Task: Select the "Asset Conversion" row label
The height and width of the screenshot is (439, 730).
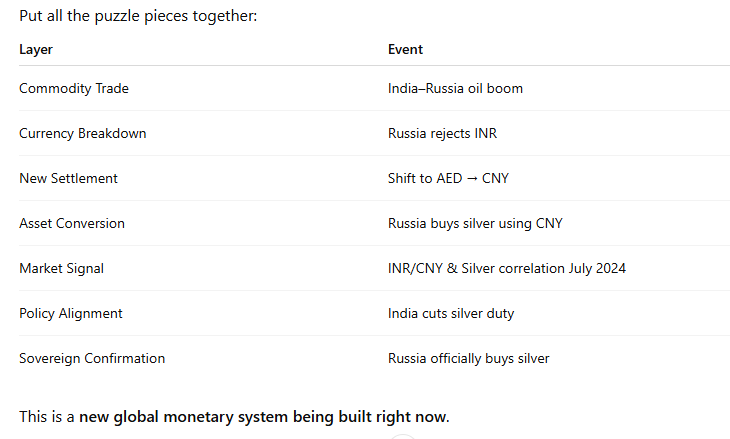Action: point(72,223)
